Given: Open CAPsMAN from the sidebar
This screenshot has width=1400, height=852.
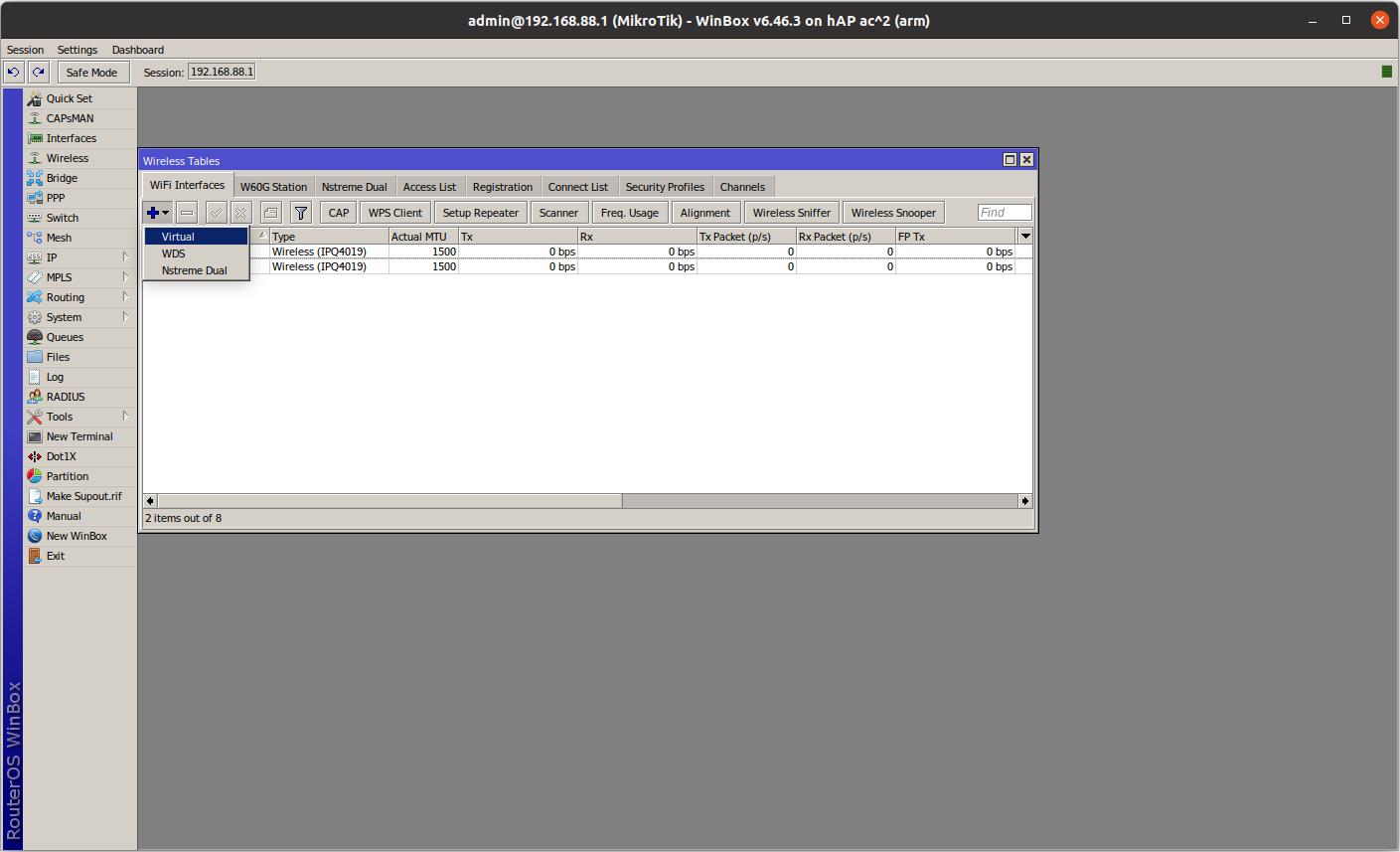Looking at the screenshot, I should [x=70, y=118].
